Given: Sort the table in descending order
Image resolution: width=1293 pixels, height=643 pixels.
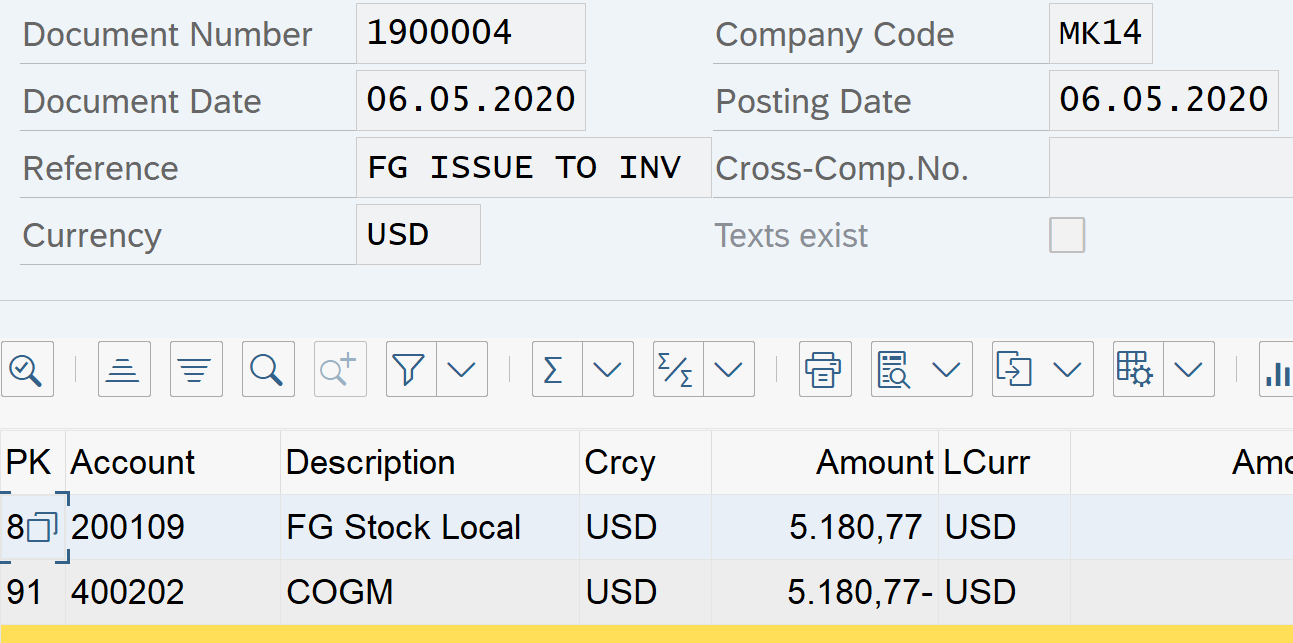Looking at the screenshot, I should 196,370.
